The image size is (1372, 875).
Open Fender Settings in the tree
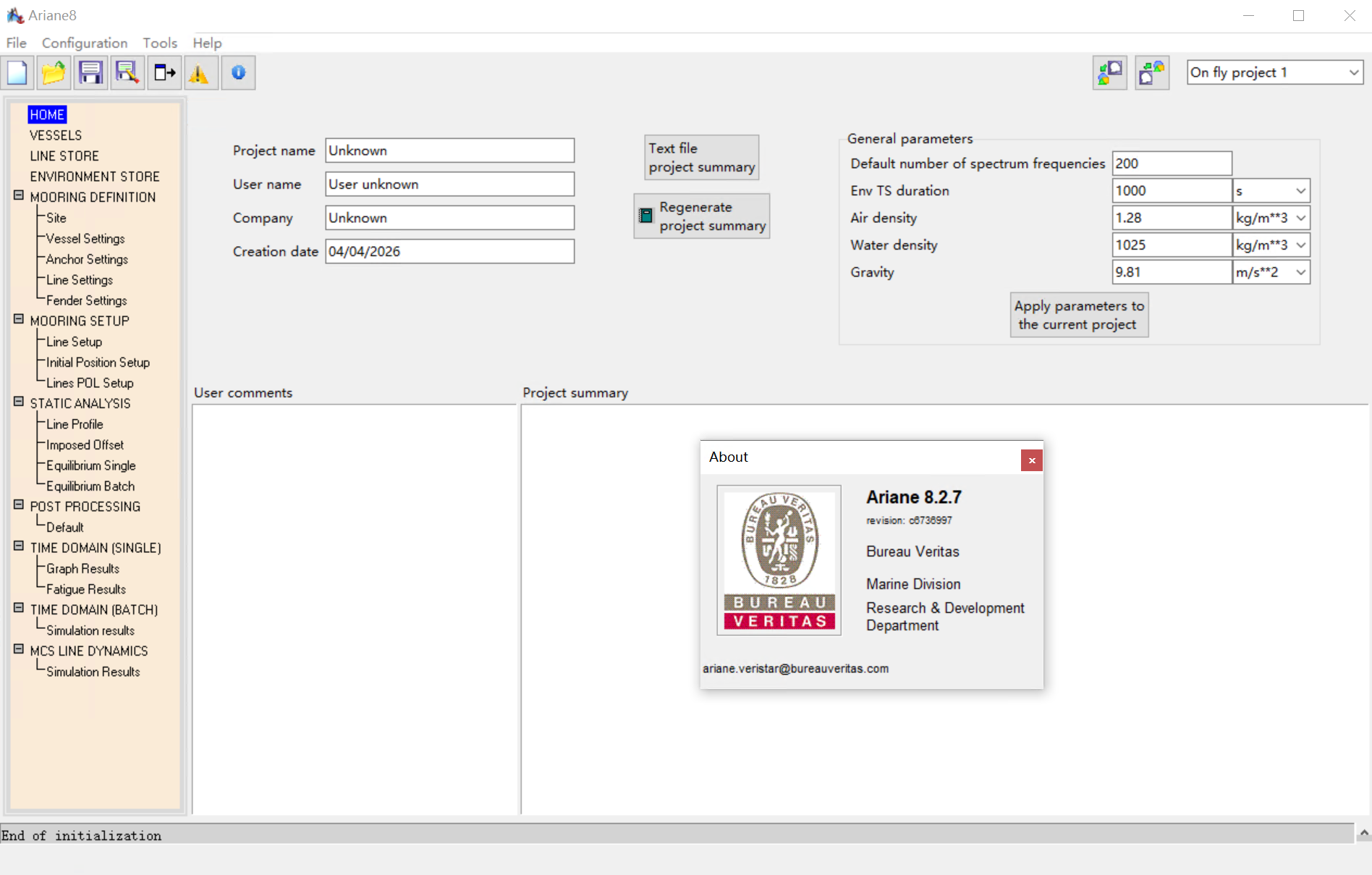pos(87,300)
